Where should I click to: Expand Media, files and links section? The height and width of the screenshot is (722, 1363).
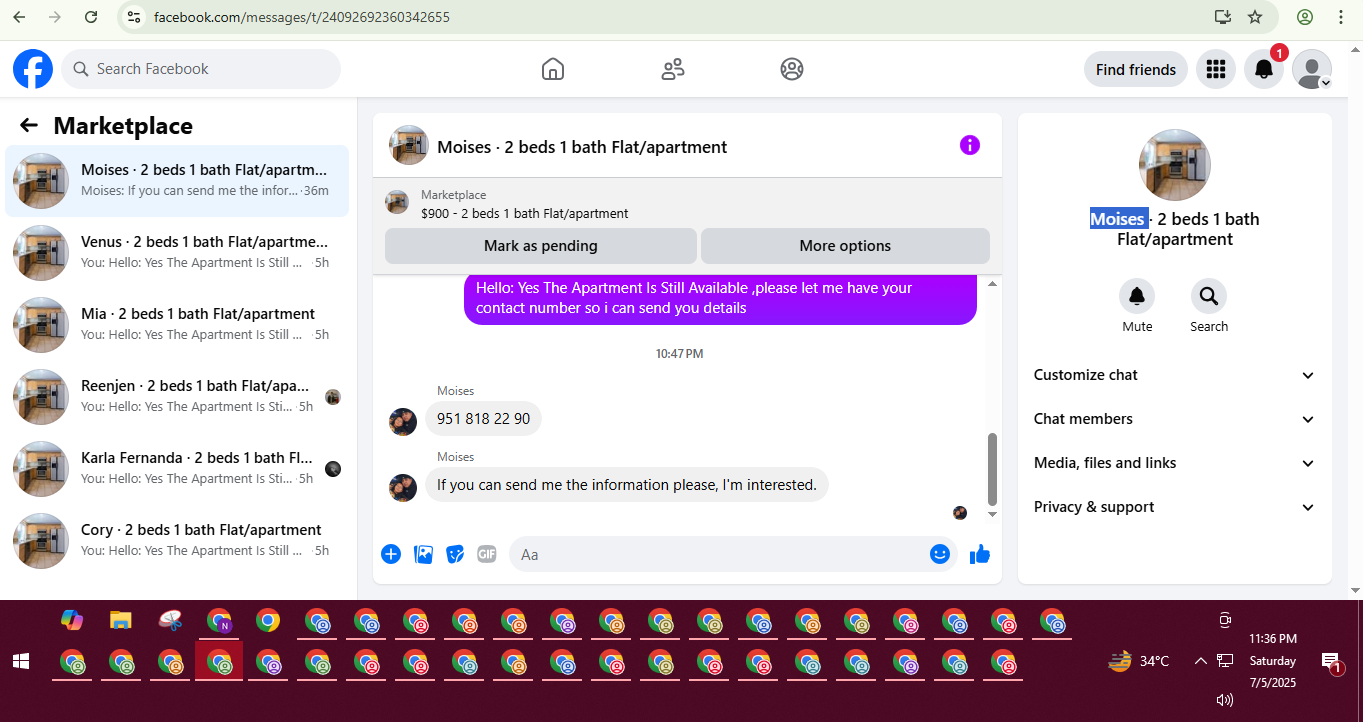1175,463
